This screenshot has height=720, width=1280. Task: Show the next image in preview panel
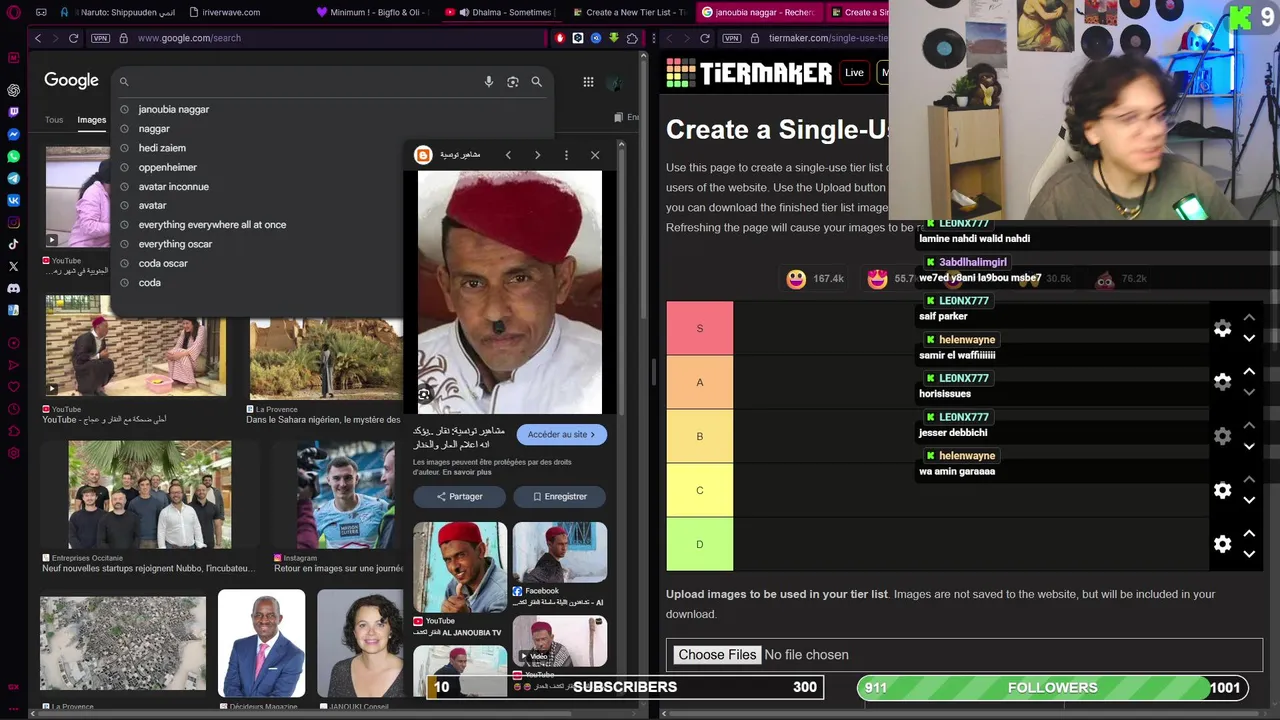[537, 155]
